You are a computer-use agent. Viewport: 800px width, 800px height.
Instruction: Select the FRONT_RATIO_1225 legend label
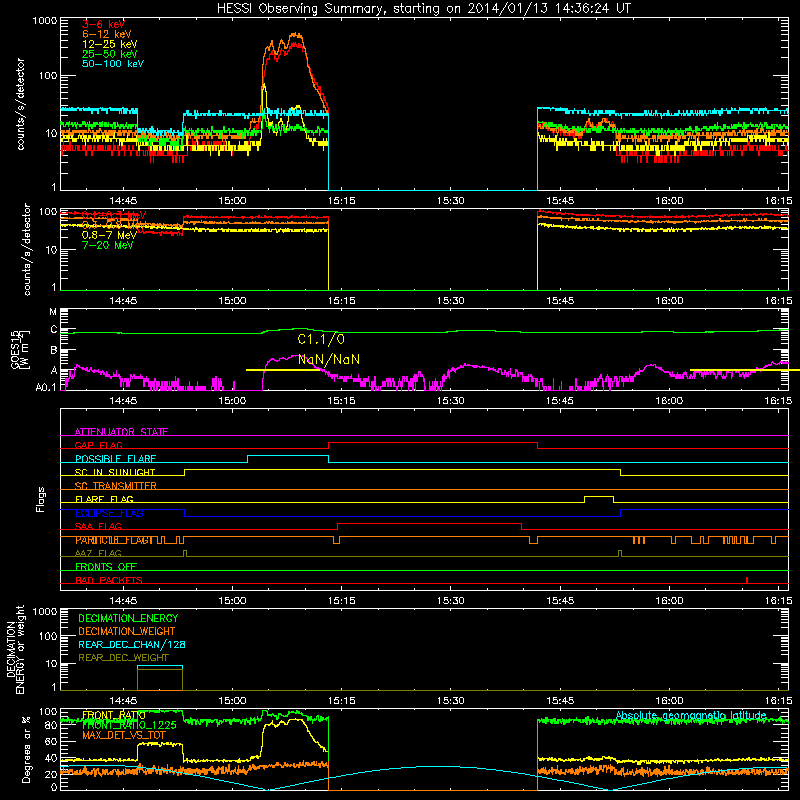[129, 725]
